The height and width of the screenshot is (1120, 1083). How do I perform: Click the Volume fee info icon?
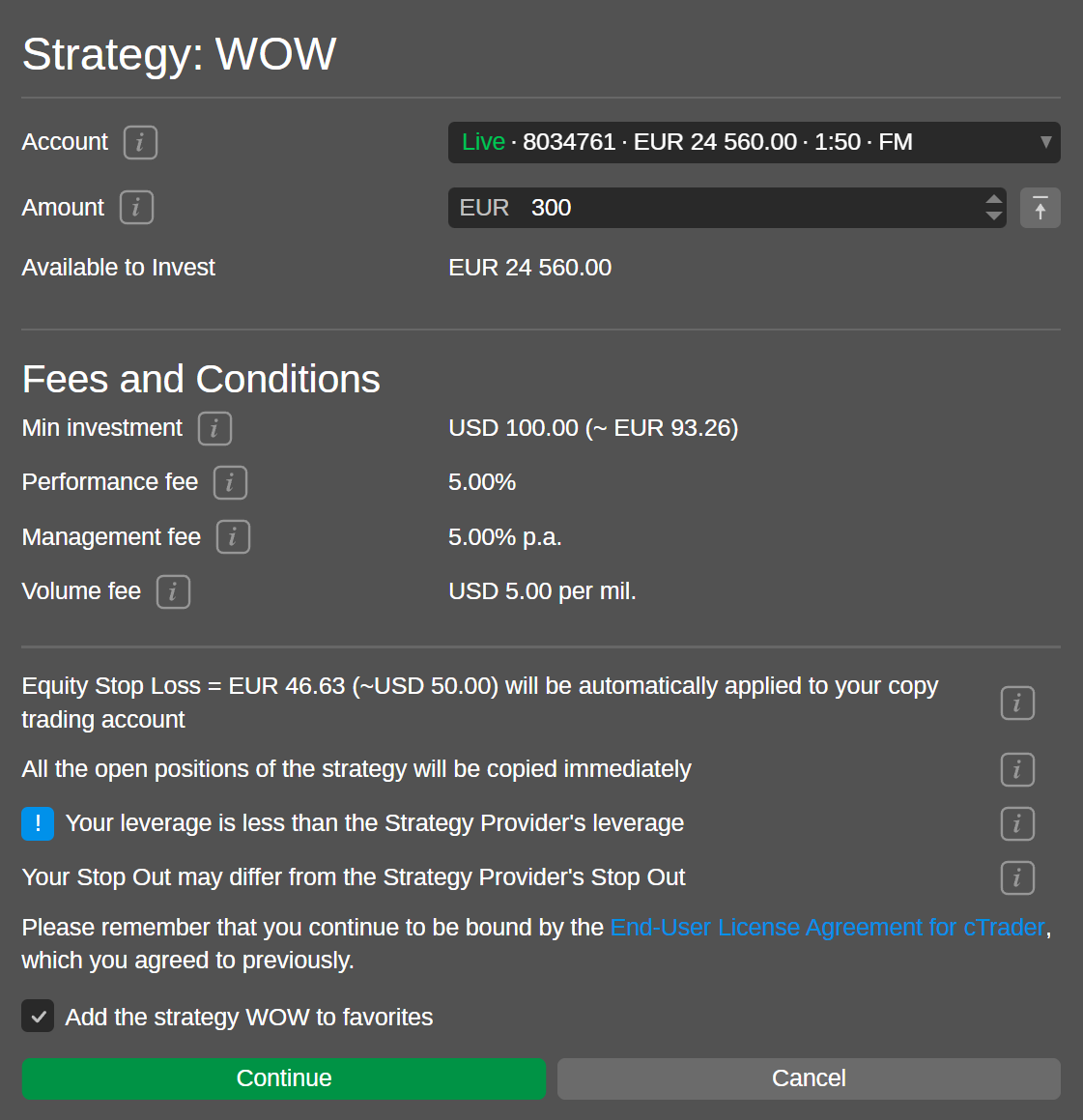click(173, 591)
